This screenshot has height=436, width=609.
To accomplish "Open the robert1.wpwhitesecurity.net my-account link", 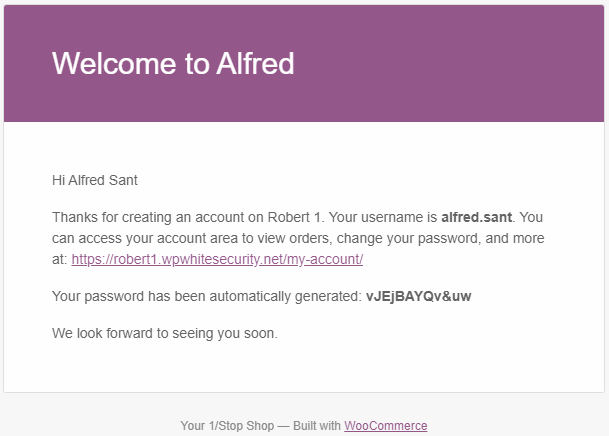I will (217, 259).
